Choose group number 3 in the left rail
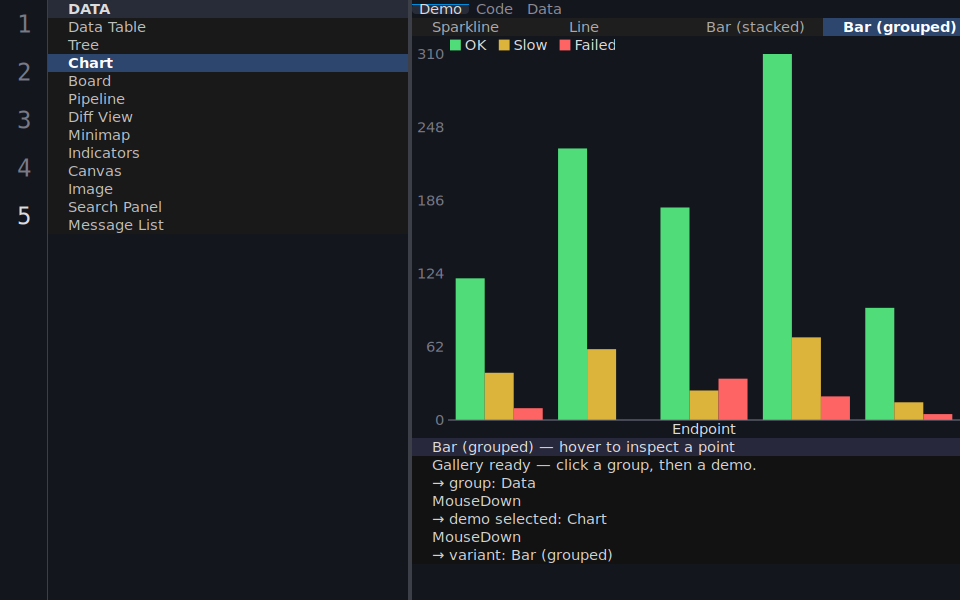960x600 pixels. [x=24, y=120]
